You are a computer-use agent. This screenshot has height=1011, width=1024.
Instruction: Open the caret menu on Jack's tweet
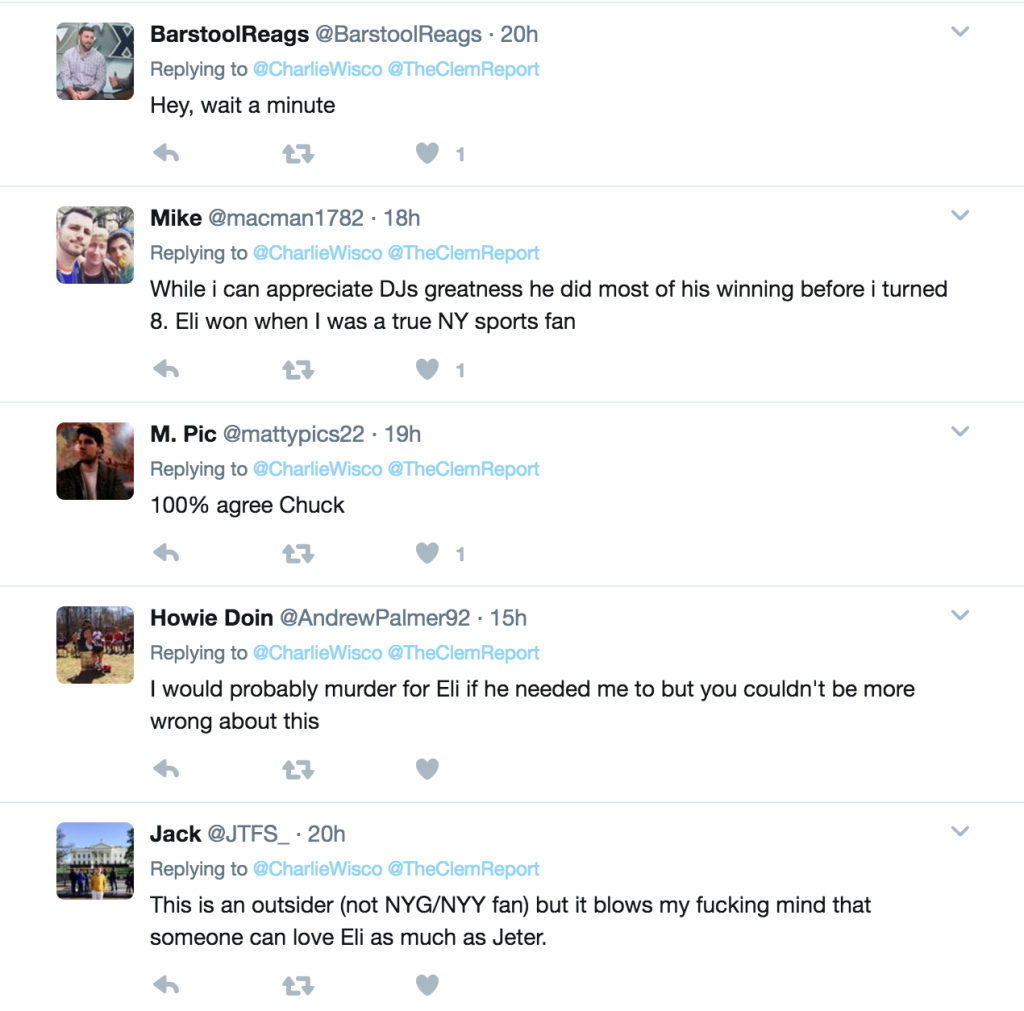click(x=960, y=831)
